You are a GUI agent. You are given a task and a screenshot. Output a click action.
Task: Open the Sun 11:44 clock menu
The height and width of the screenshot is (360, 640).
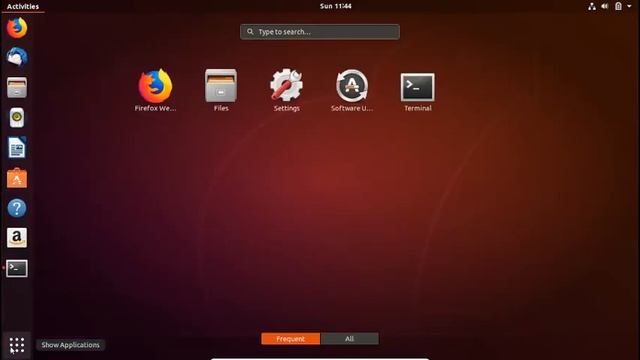tap(336, 6)
